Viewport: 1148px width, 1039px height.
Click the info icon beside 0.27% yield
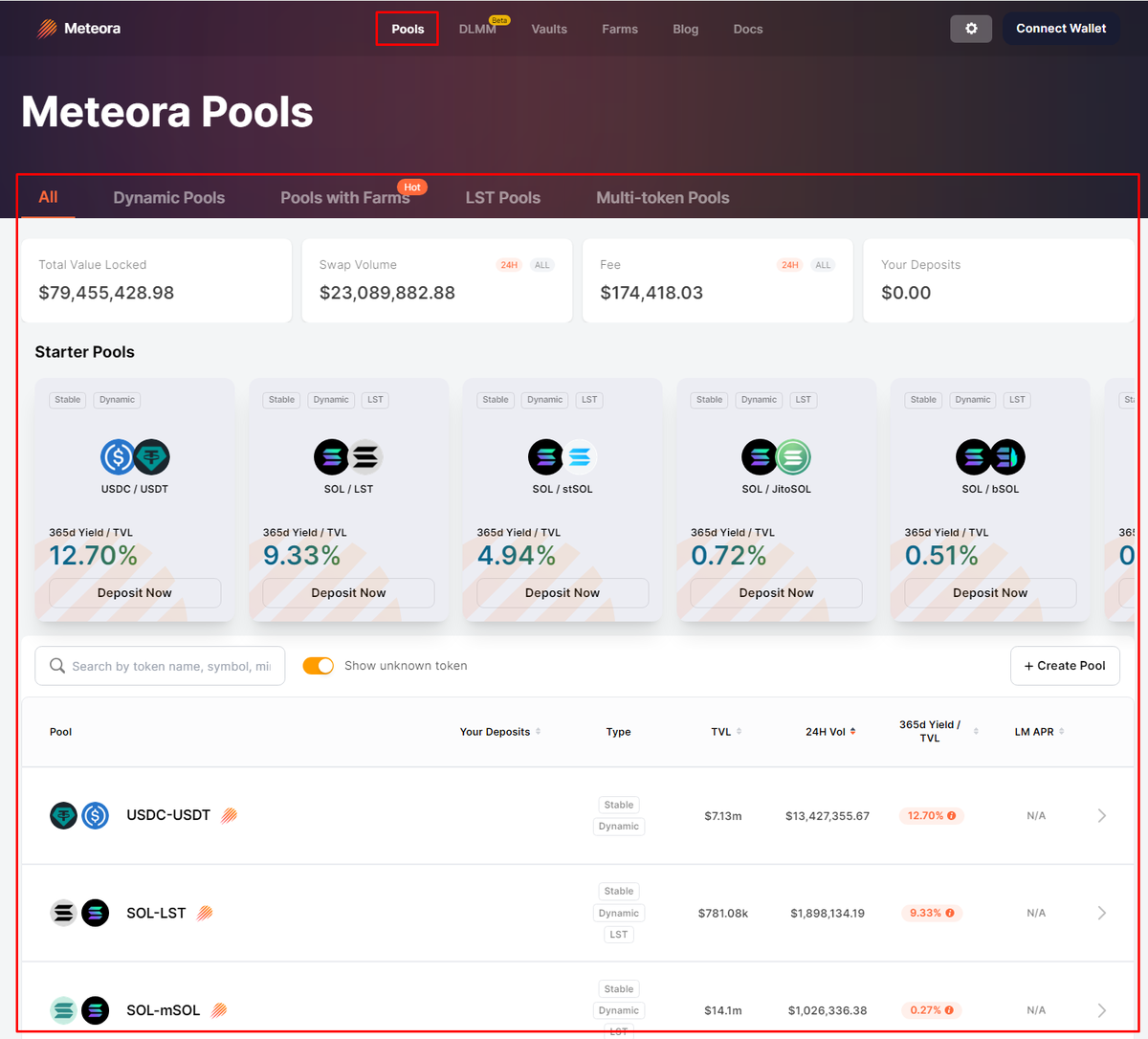pos(951,1010)
